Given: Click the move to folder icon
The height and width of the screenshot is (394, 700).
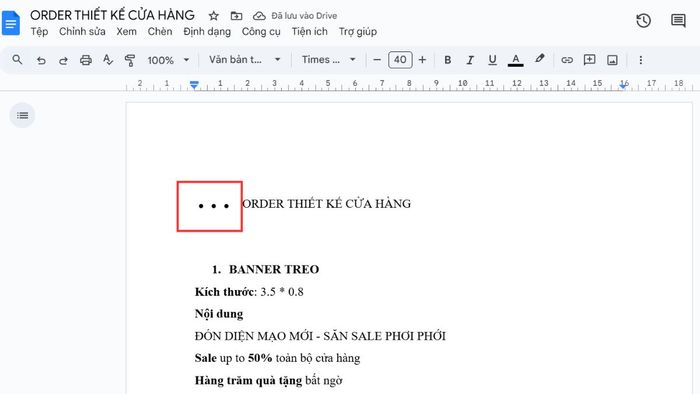Looking at the screenshot, I should tap(236, 16).
